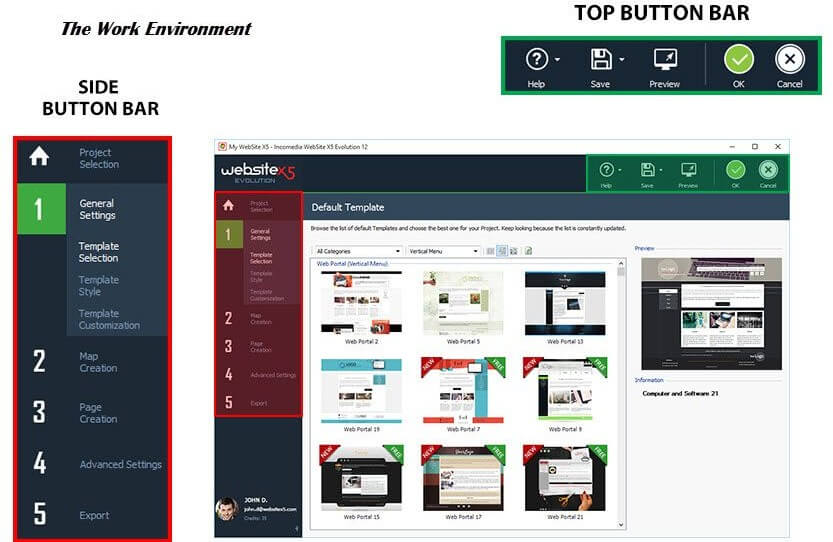Viewport: 833px width, 542px height.
Task: Click the document icon at end of filter toolbar
Action: tap(529, 251)
